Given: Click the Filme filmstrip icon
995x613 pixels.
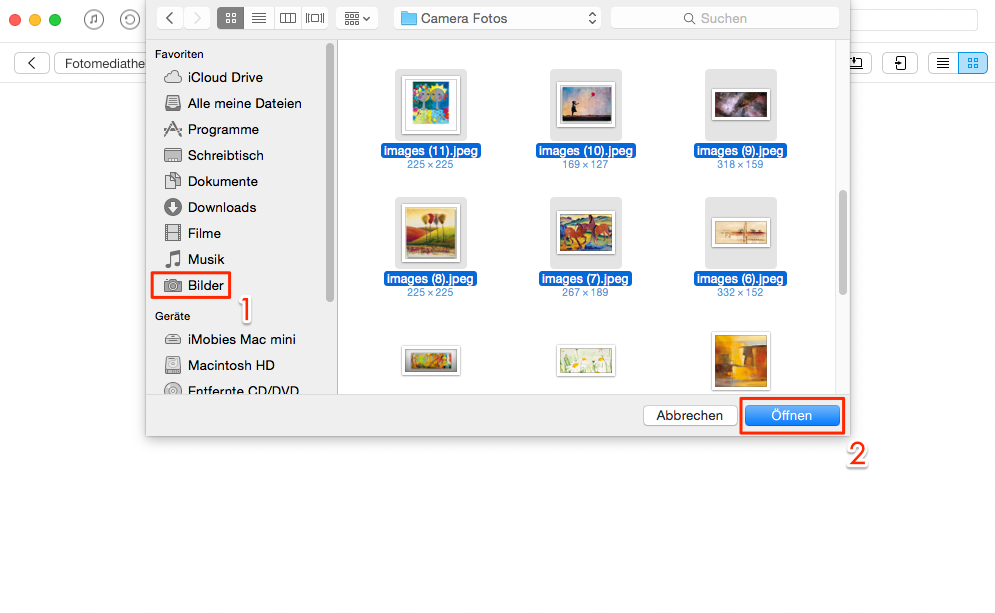Looking at the screenshot, I should tap(173, 234).
